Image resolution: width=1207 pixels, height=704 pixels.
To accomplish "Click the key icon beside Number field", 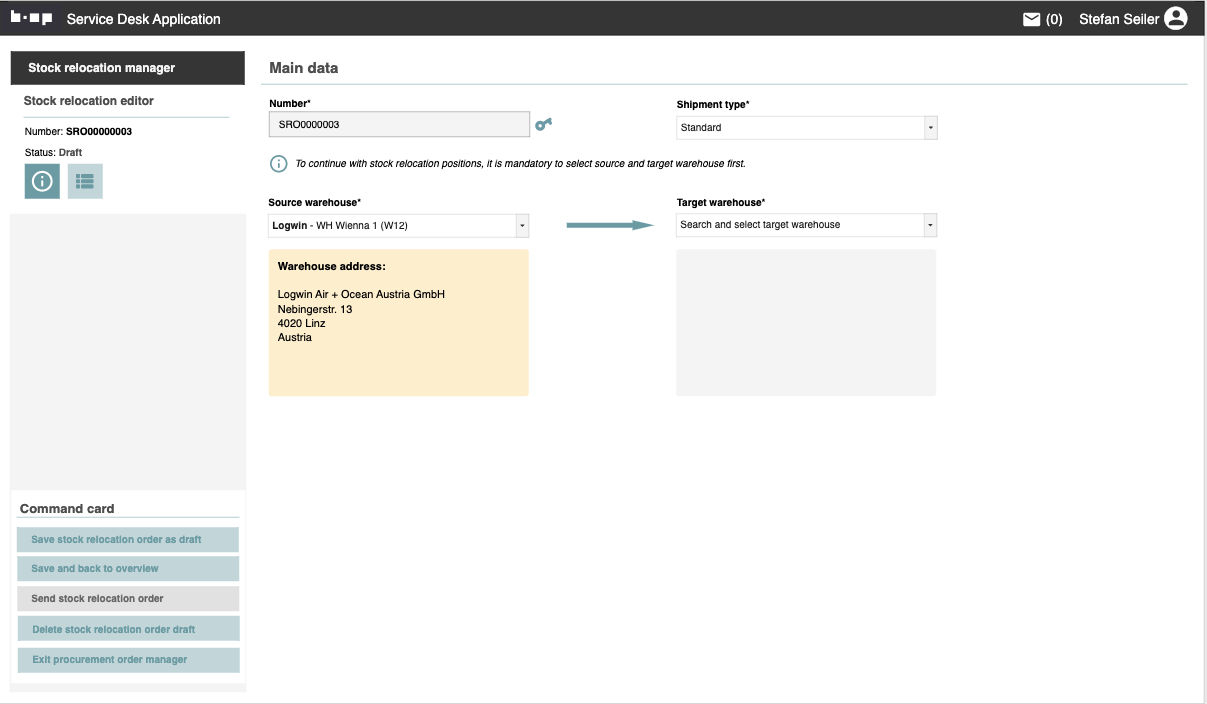I will [x=543, y=124].
